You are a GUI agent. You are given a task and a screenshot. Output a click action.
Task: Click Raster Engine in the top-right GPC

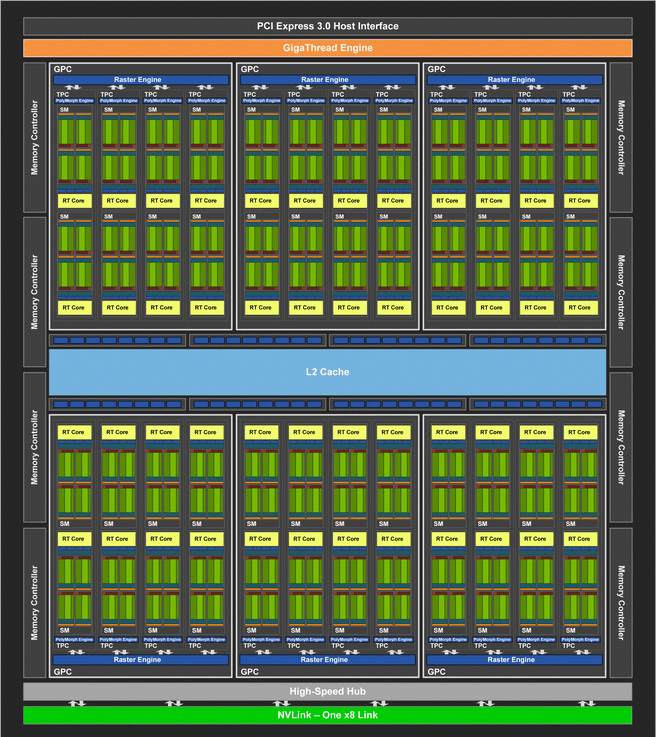(x=515, y=80)
